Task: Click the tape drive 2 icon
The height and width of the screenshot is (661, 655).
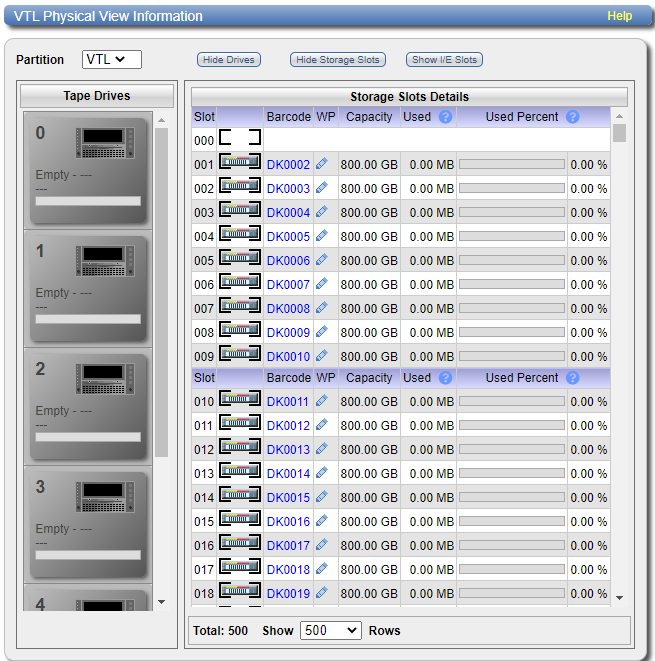Action: coord(105,379)
